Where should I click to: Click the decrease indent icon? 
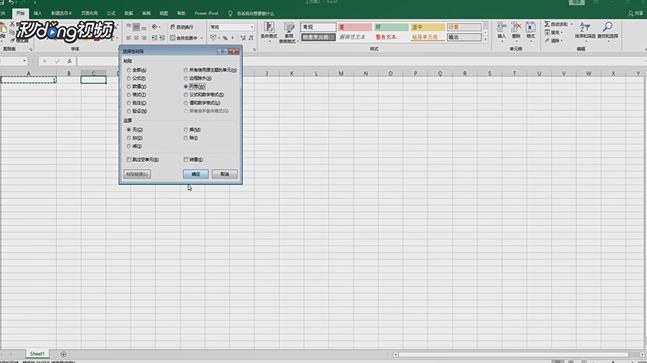pyautogui.click(x=154, y=38)
